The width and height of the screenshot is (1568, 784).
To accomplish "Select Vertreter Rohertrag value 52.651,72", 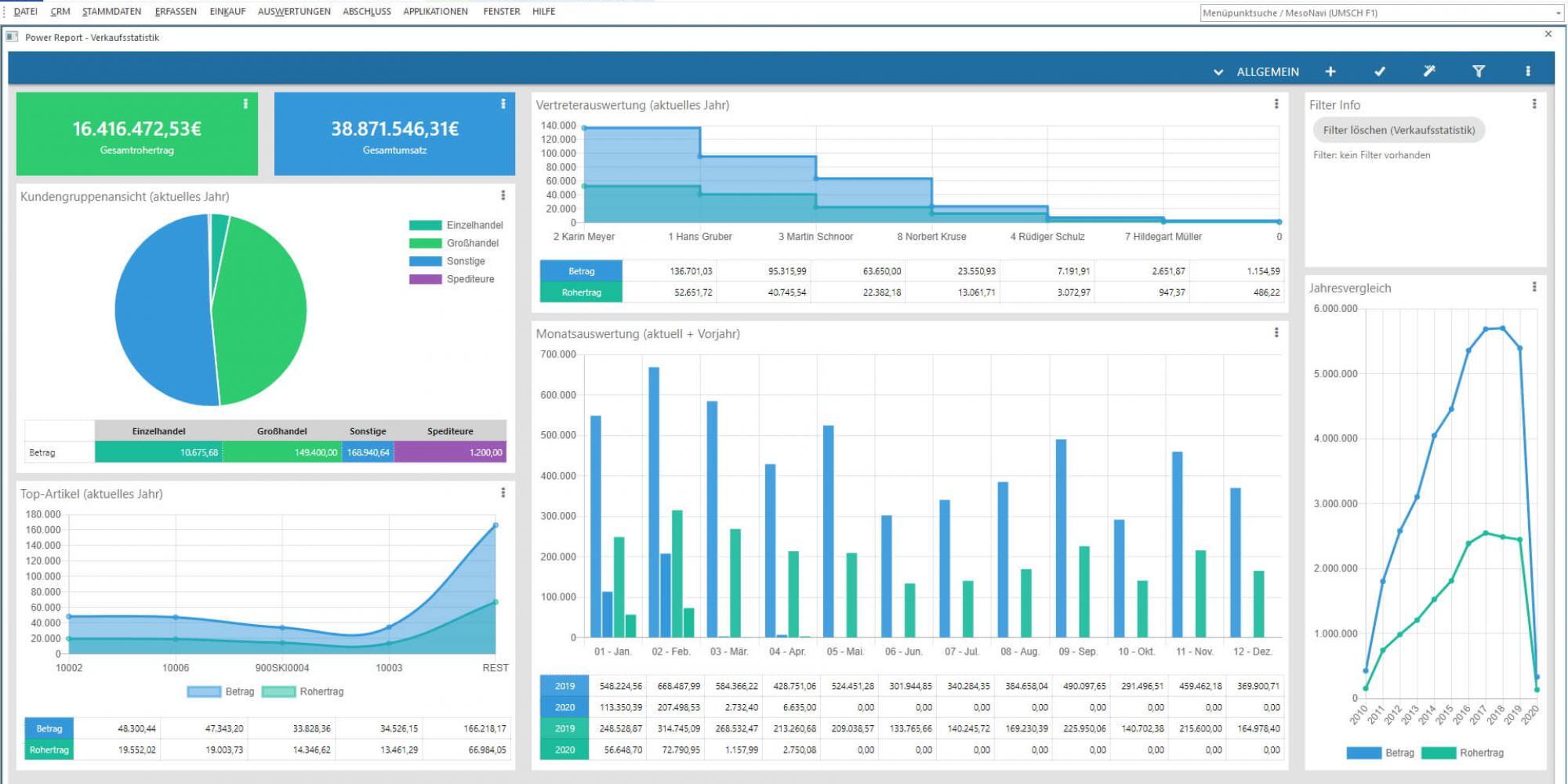I will (x=693, y=292).
